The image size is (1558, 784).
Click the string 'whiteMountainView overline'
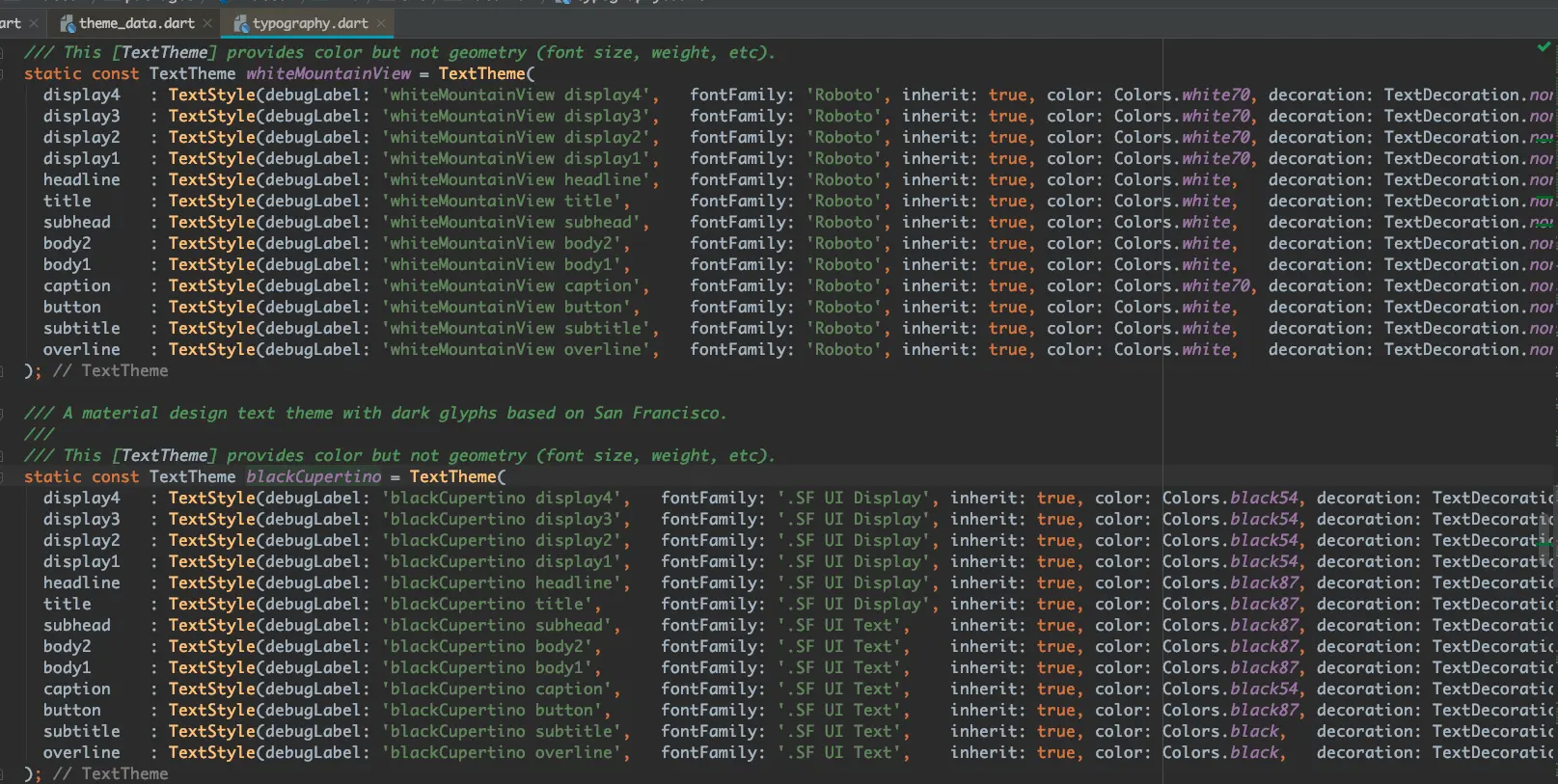coord(516,350)
